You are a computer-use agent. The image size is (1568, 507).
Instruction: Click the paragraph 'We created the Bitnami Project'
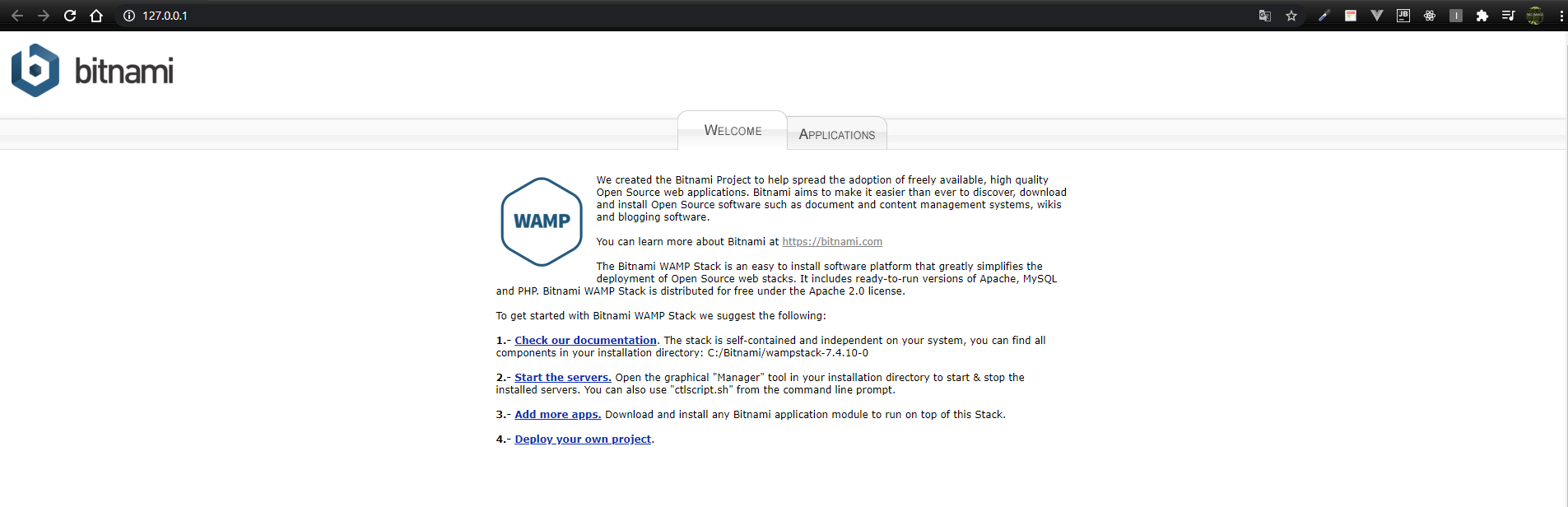click(831, 198)
